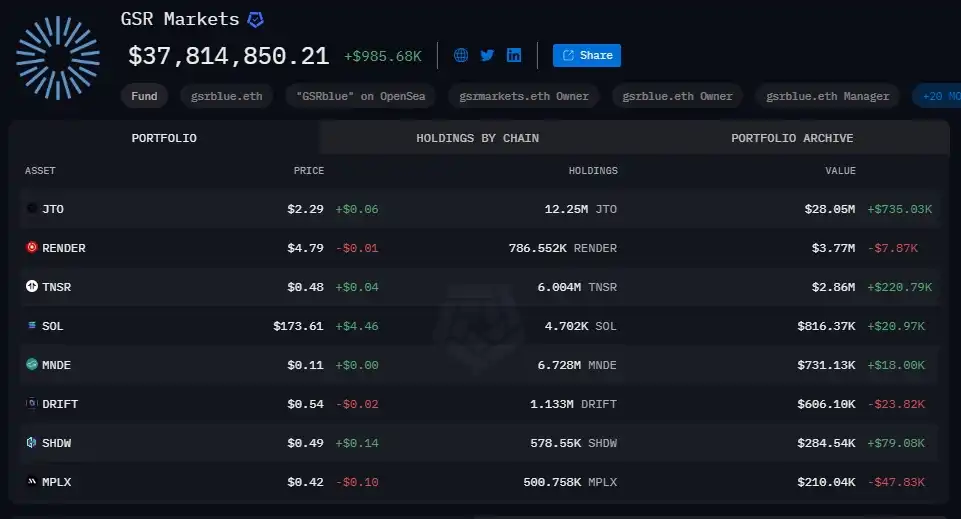Click the $284.54K SHDW value
The height and width of the screenshot is (519, 961).
coord(826,442)
